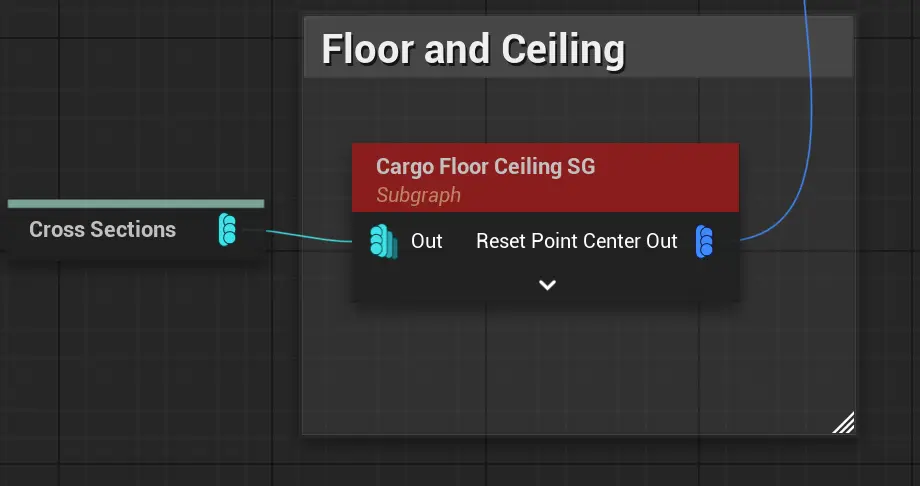This screenshot has width=920, height=486.
Task: Select the Cargo Floor Ceiling SG node title
Action: [x=485, y=166]
